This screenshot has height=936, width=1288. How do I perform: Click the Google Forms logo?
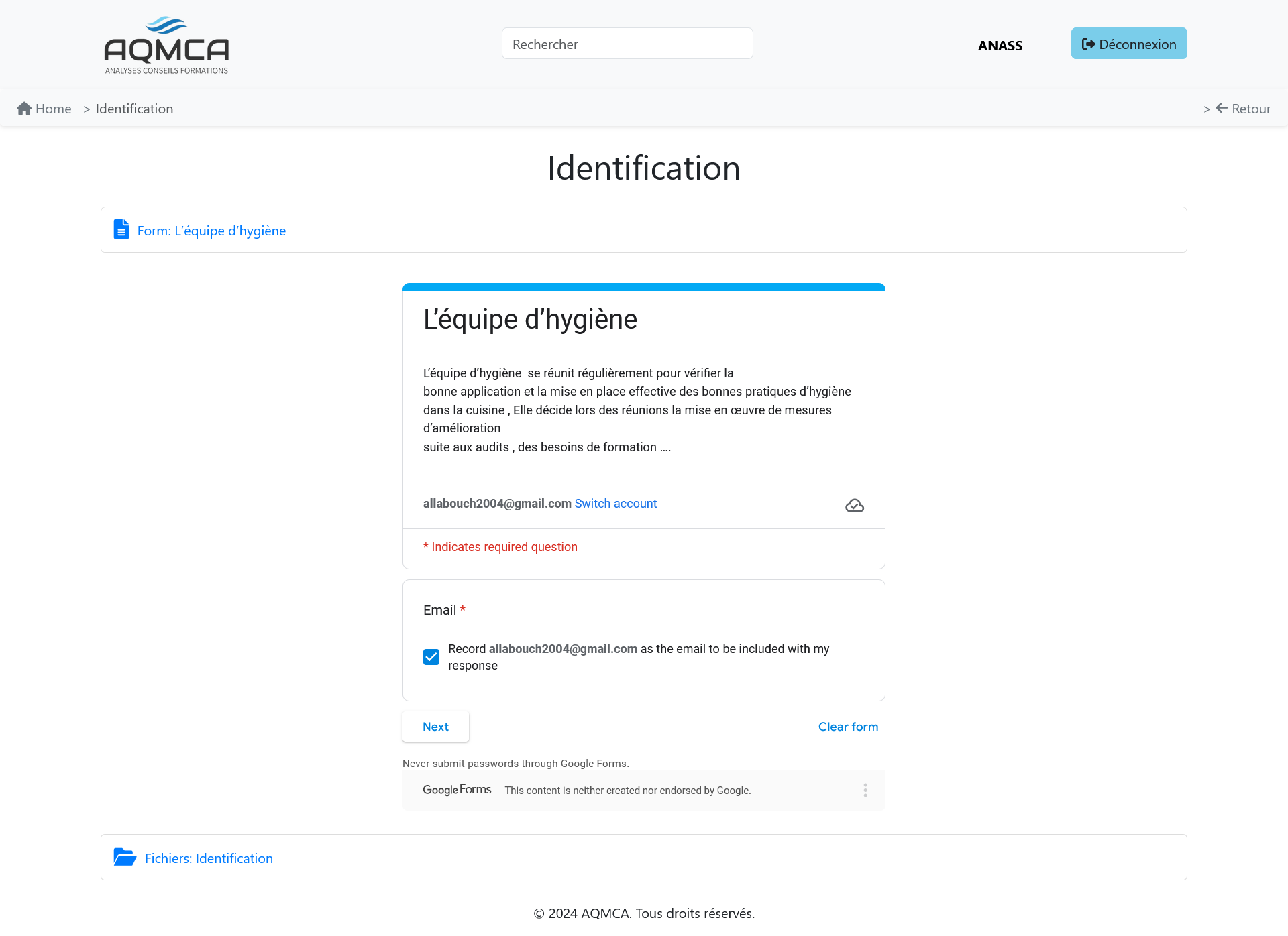(x=457, y=790)
